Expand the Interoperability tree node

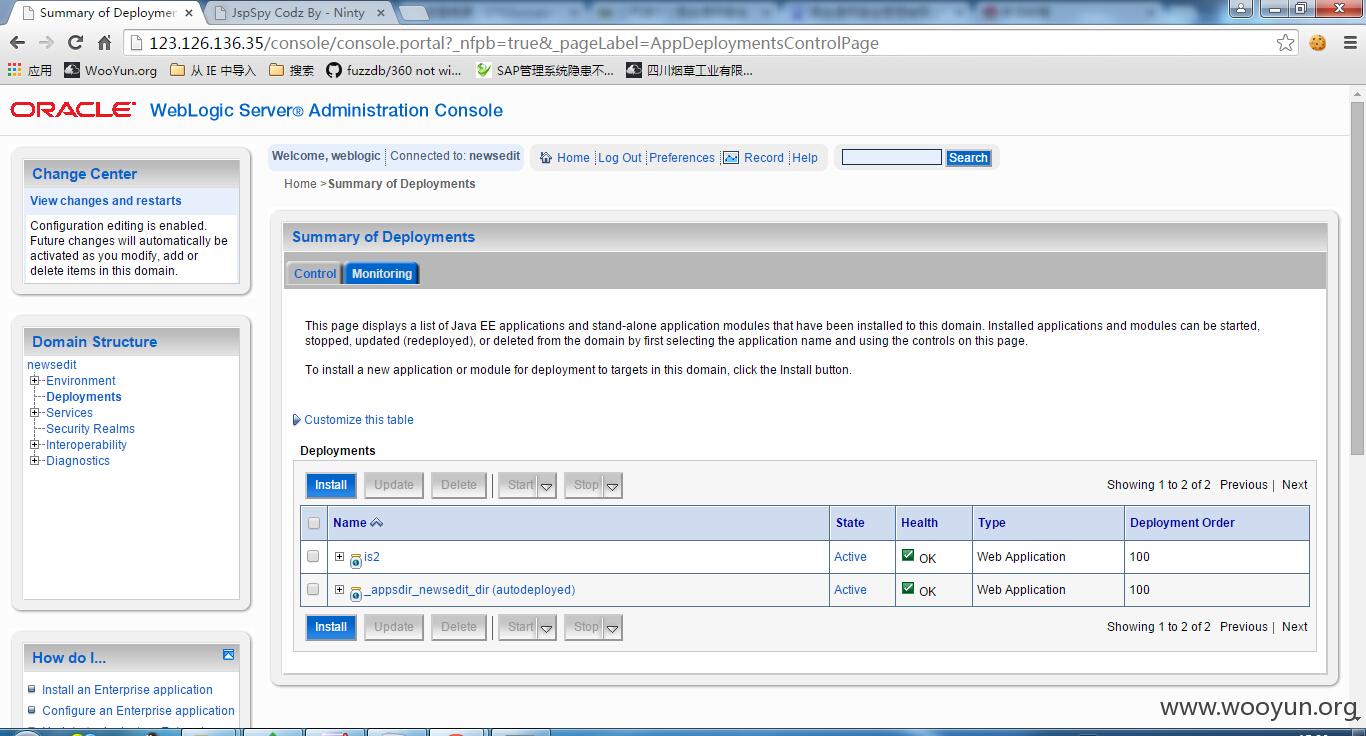click(x=35, y=445)
